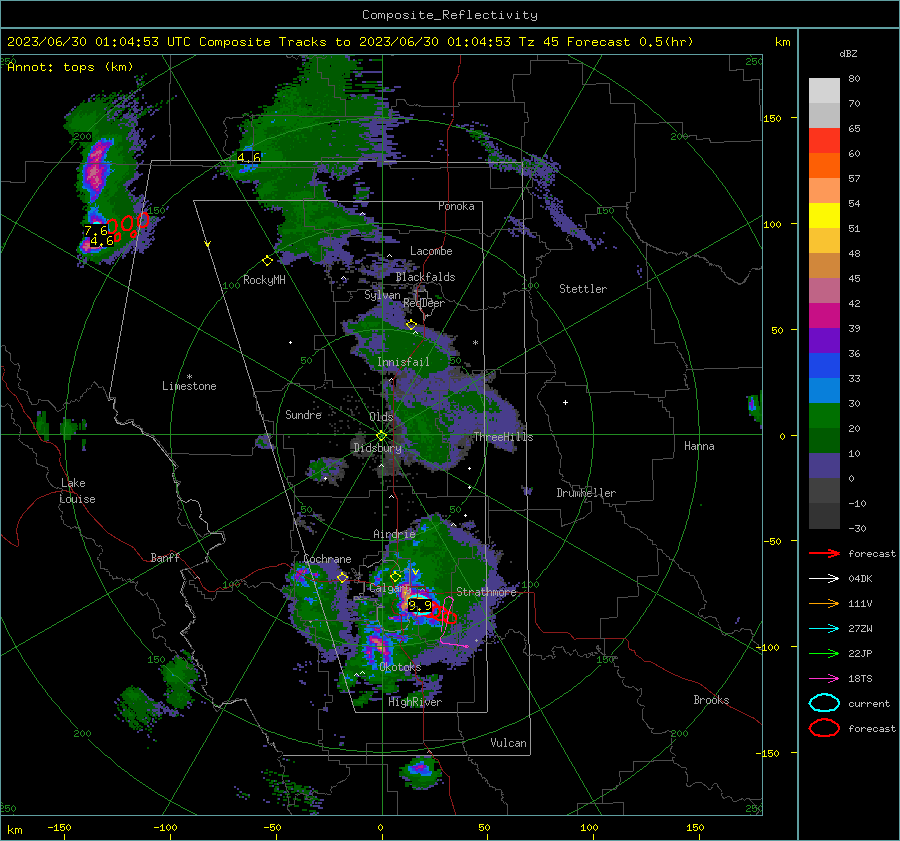Viewport: 900px width, 841px height.
Task: Click the yellow diamond marker beside Cochrane
Action: 342,578
